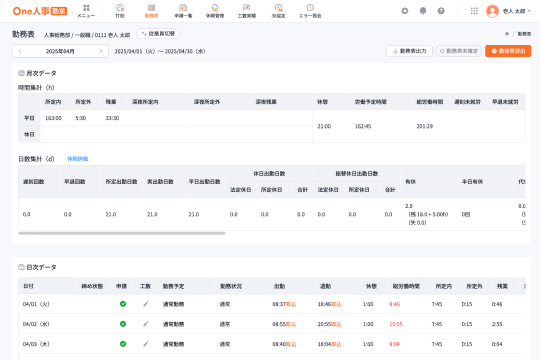Viewport: 540px width, 360px height.
Task: Go to the previous month
Action: (20, 51)
